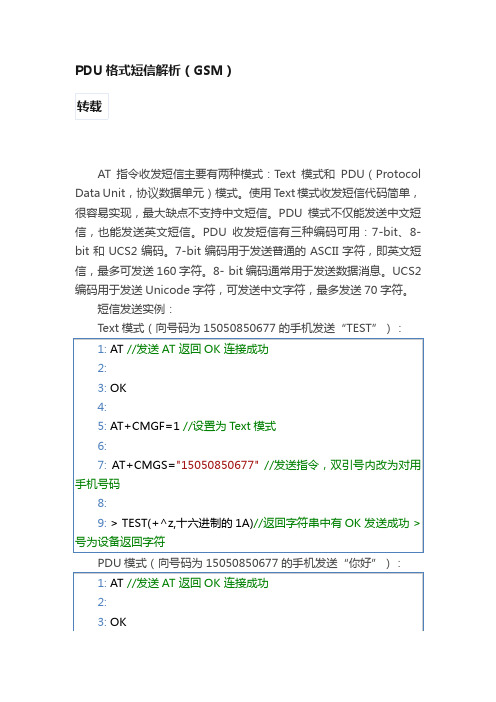Click the Text 模式 example caption line
This screenshot has width=496, height=702.
[x=249, y=328]
